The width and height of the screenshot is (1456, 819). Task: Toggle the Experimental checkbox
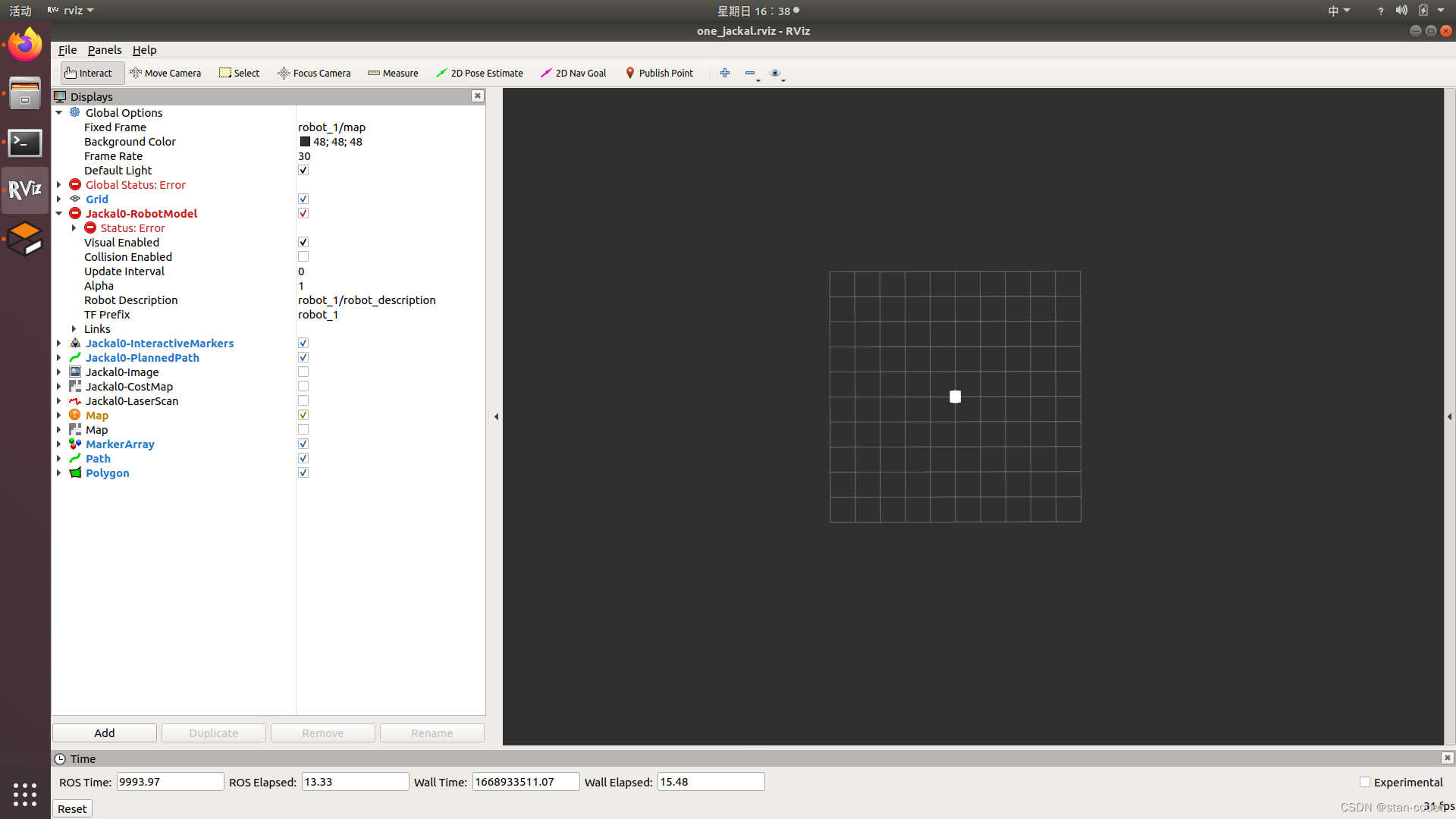(1365, 782)
